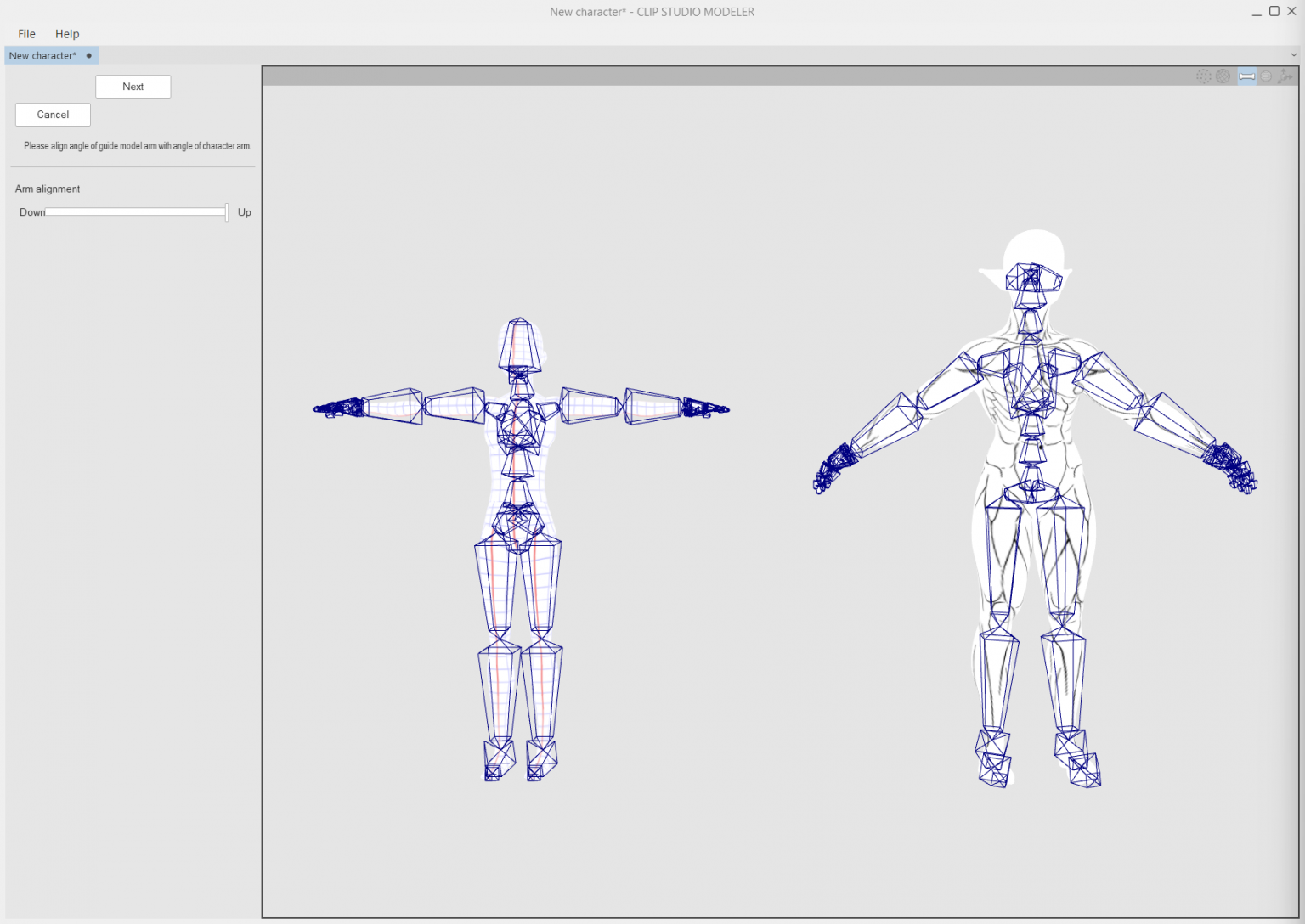Screen dimensions: 1305x924
Task: Toggle the bone display icon
Action: [x=1246, y=76]
